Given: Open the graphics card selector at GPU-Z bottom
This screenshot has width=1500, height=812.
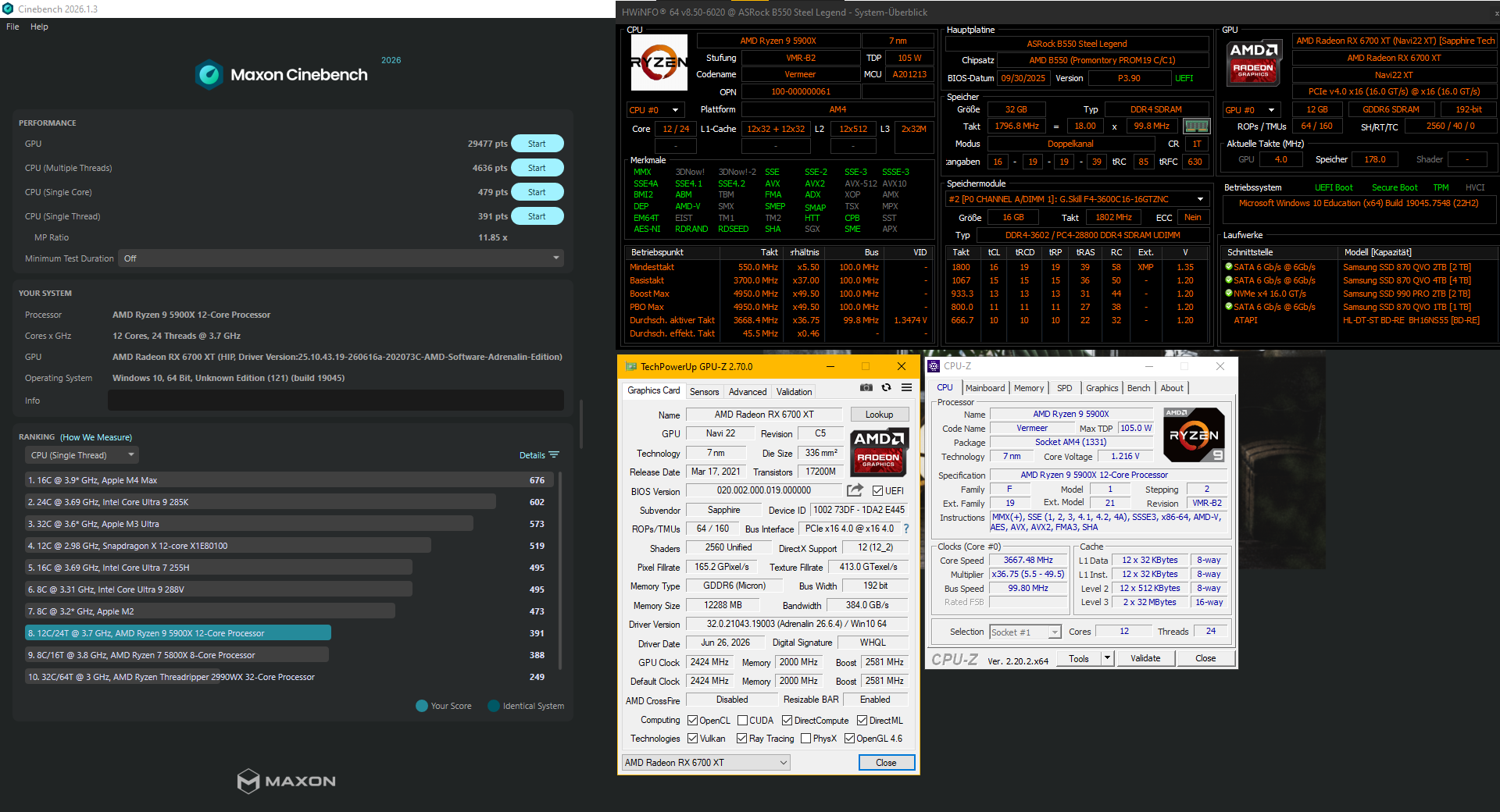Looking at the screenshot, I should [707, 763].
